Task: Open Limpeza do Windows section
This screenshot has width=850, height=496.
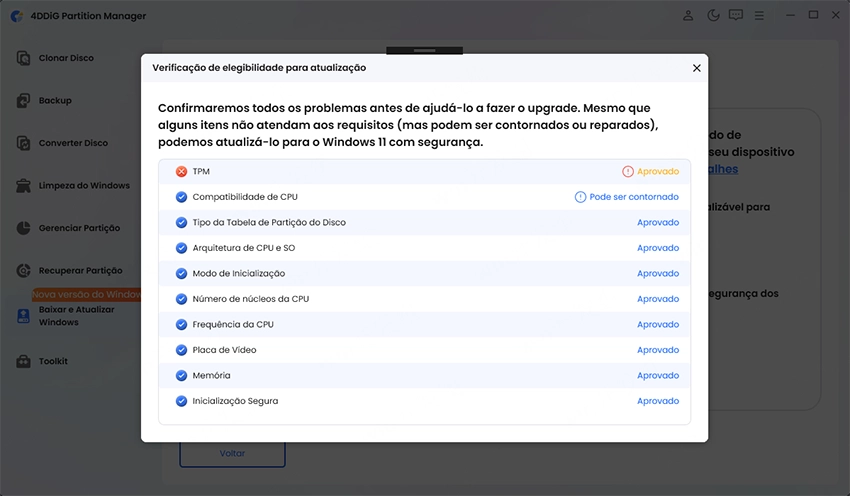Action: (x=84, y=185)
